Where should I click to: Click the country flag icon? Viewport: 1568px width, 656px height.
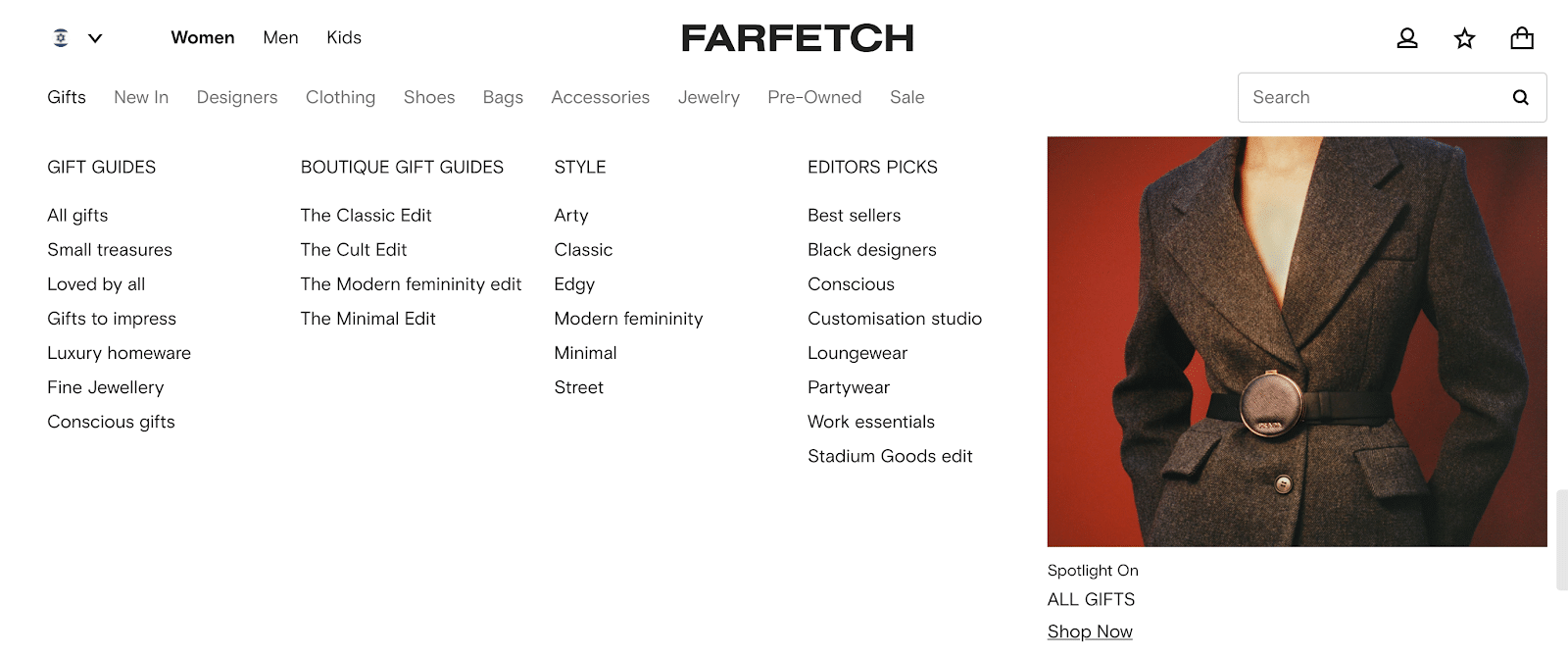click(x=61, y=38)
